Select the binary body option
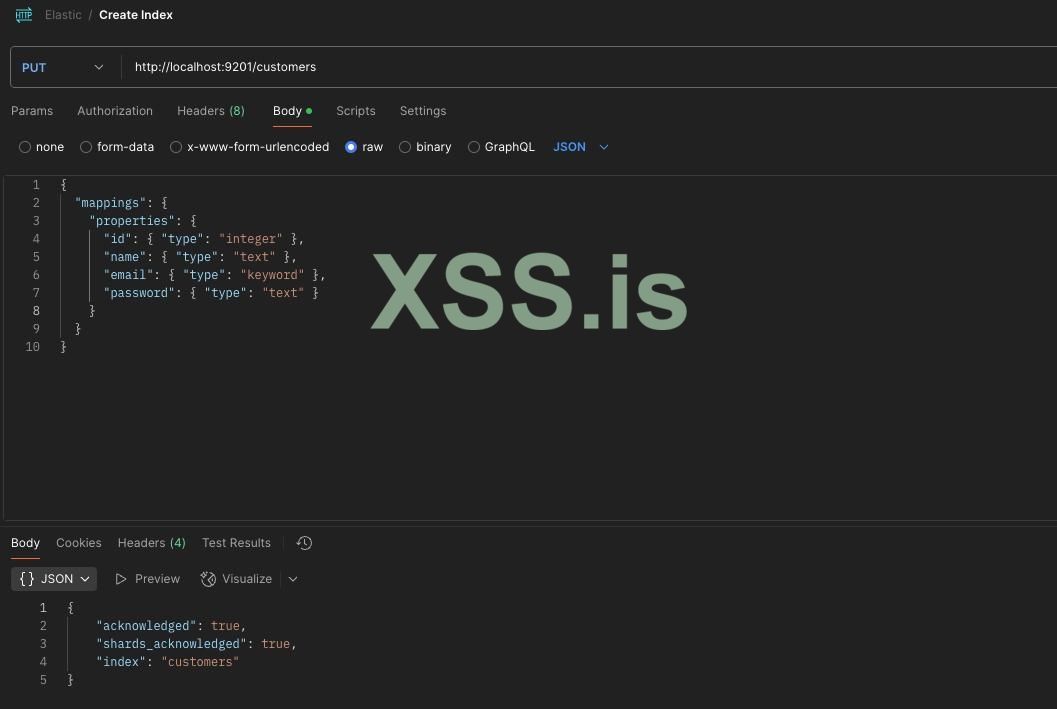1057x709 pixels. [x=404, y=147]
